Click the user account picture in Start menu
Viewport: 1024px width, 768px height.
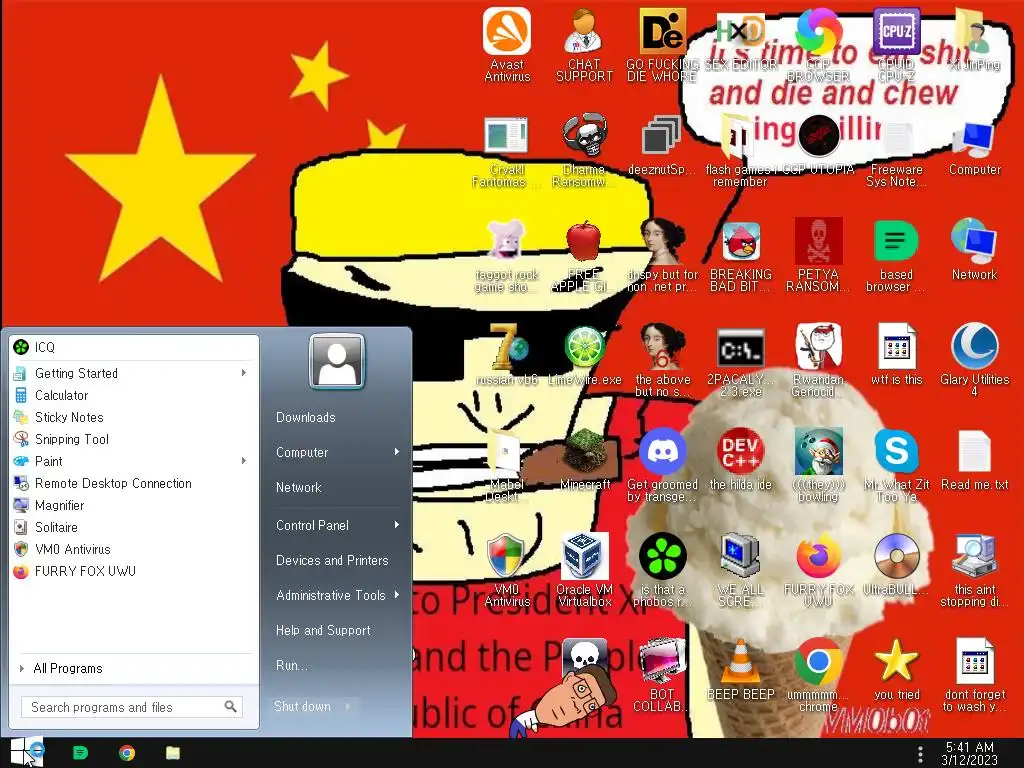336,361
